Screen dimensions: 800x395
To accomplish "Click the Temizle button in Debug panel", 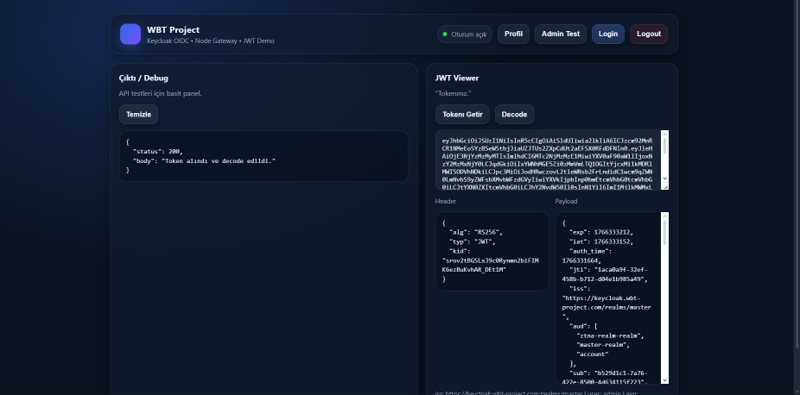I will 138,114.
